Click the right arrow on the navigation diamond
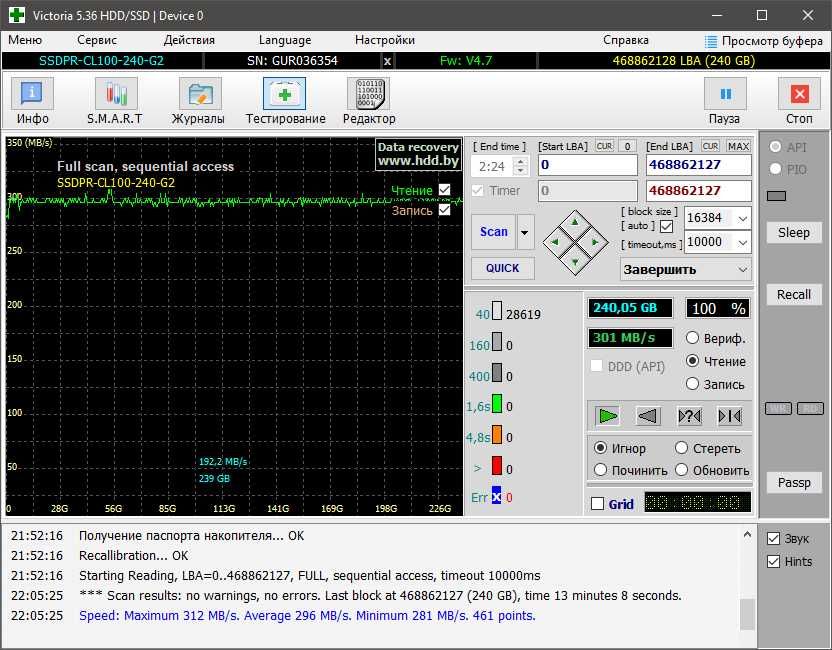 pos(595,242)
